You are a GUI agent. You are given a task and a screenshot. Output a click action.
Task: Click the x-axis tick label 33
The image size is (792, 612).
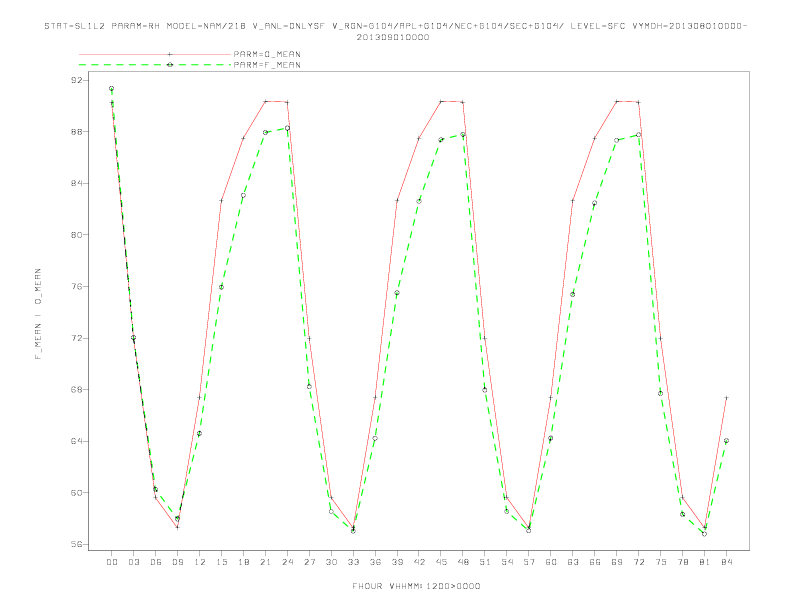353,562
